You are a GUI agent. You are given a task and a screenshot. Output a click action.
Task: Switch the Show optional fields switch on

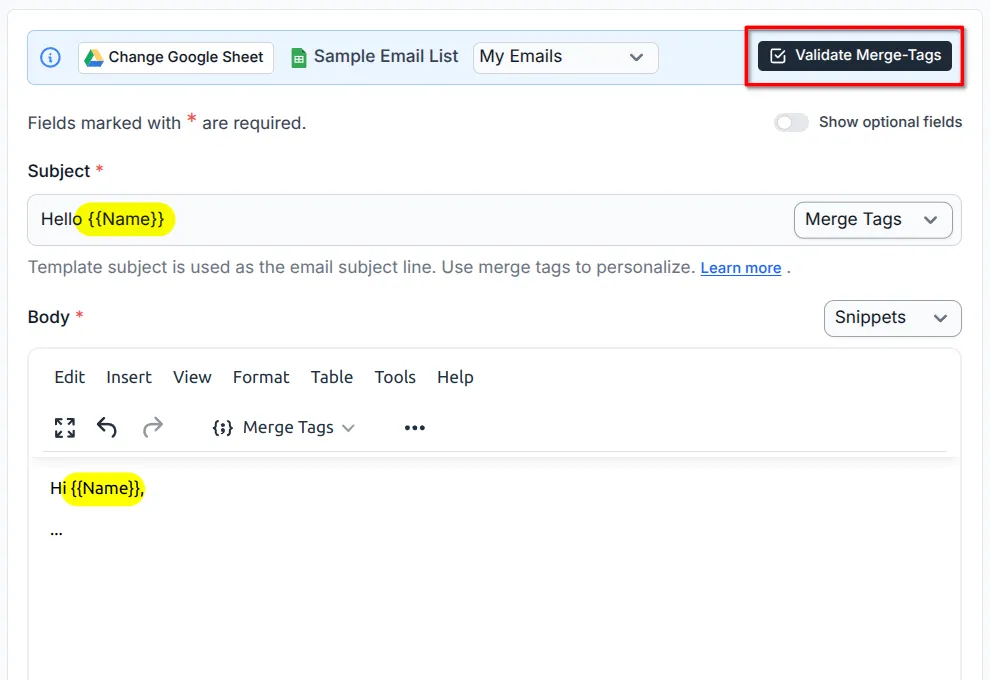791,122
